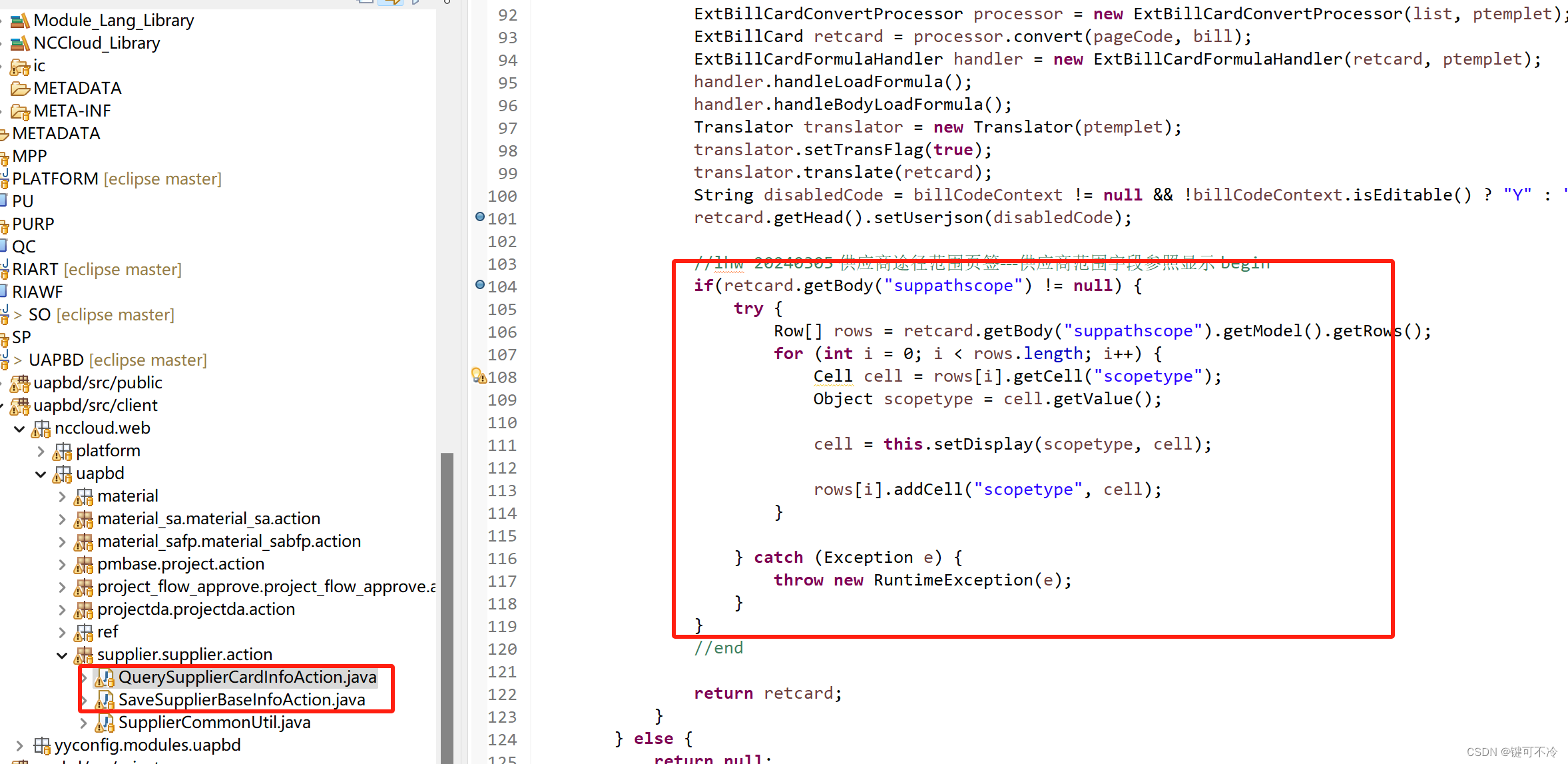Click the supplier.supplier.action package icon

tap(83, 655)
